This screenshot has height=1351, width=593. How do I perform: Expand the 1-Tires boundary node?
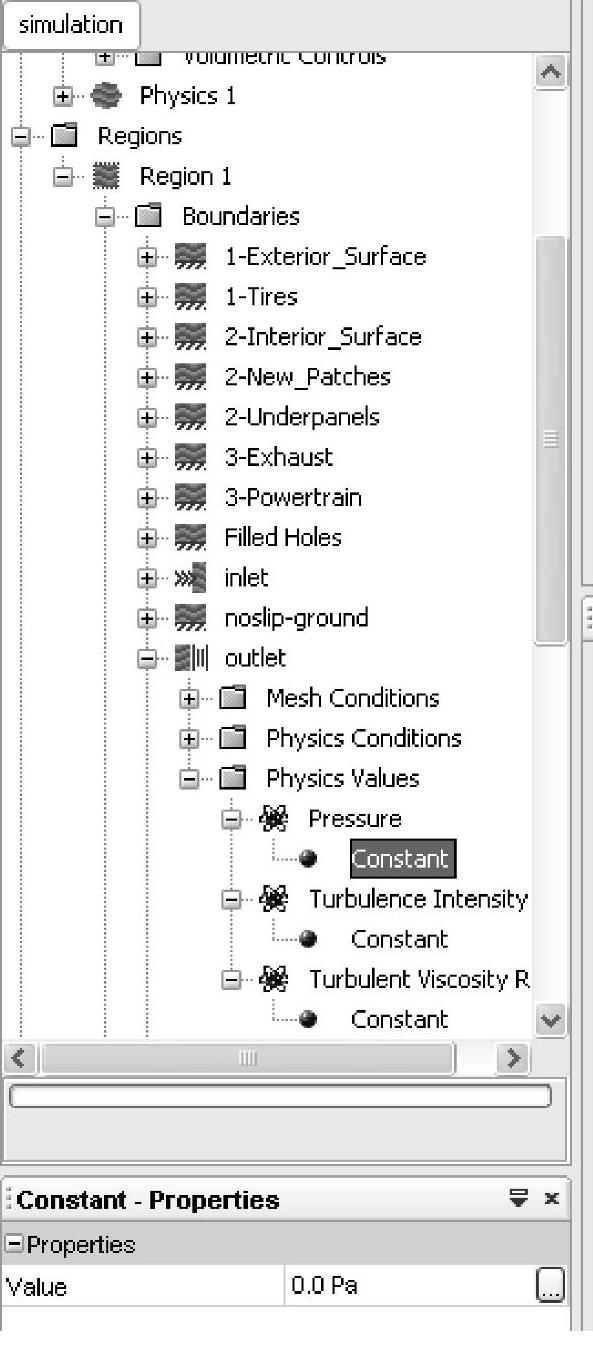147,297
